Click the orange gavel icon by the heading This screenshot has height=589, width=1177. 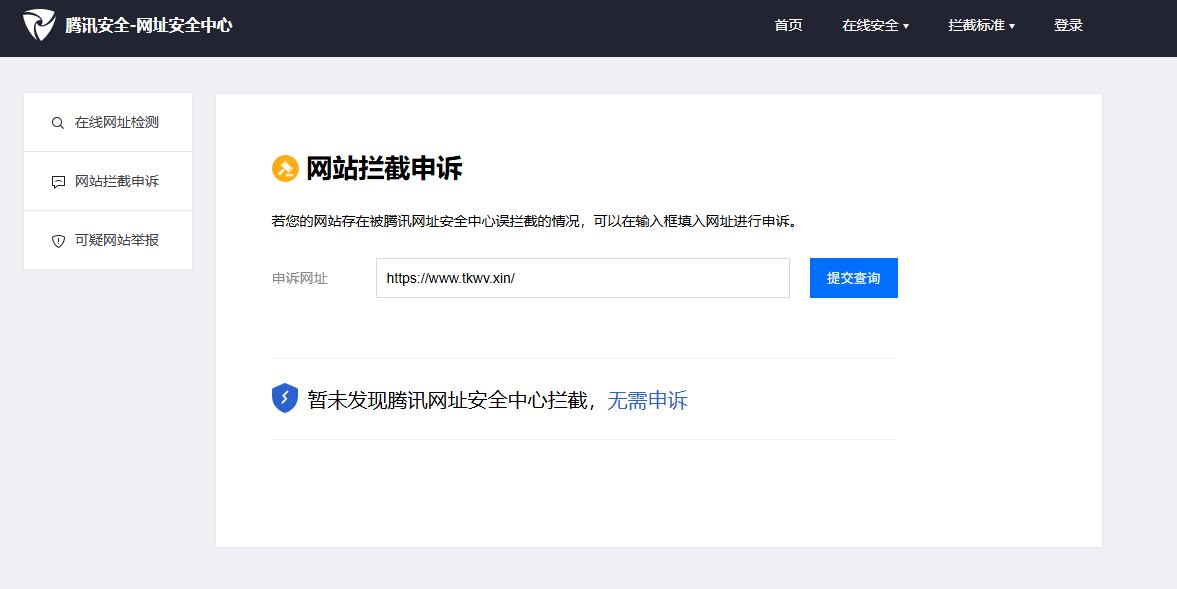285,168
